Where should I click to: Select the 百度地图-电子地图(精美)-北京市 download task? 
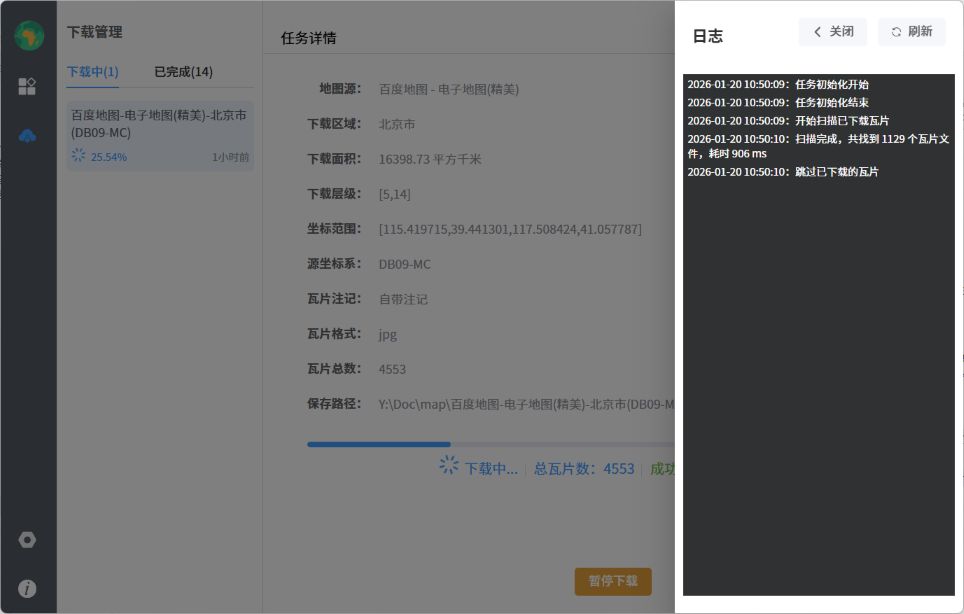coord(159,123)
